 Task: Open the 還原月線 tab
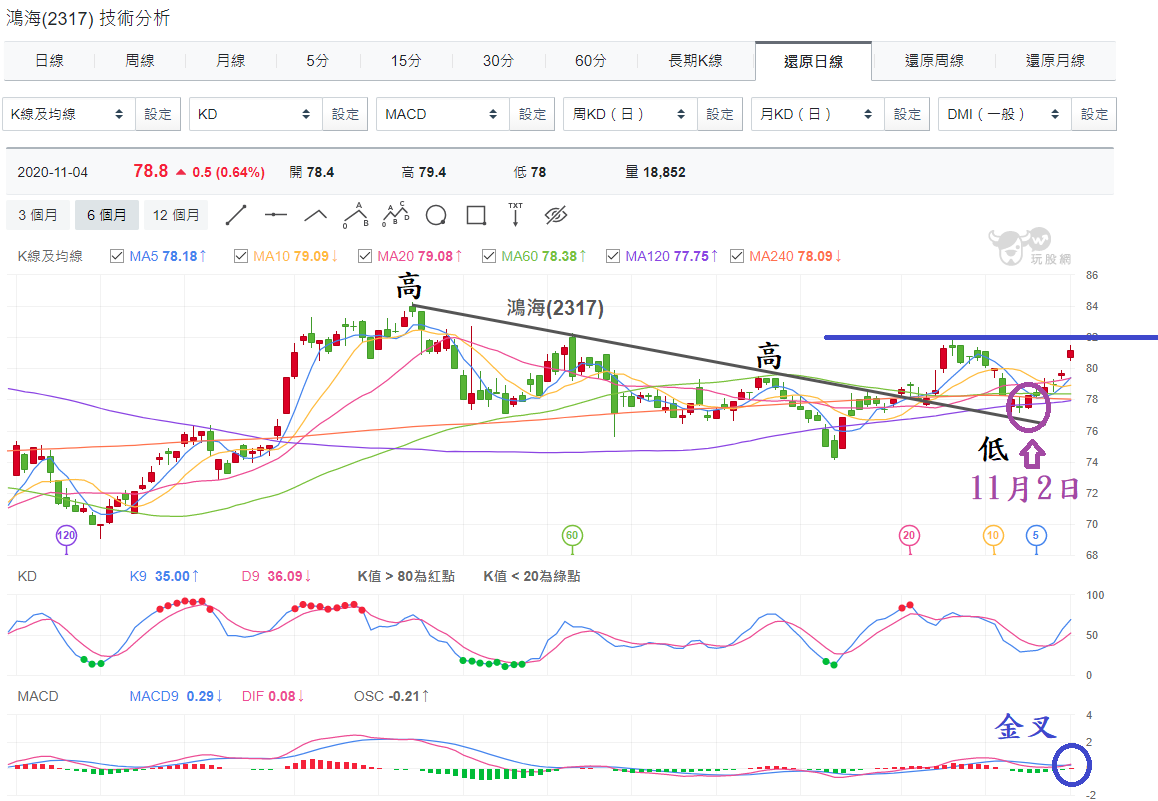pyautogui.click(x=1055, y=61)
